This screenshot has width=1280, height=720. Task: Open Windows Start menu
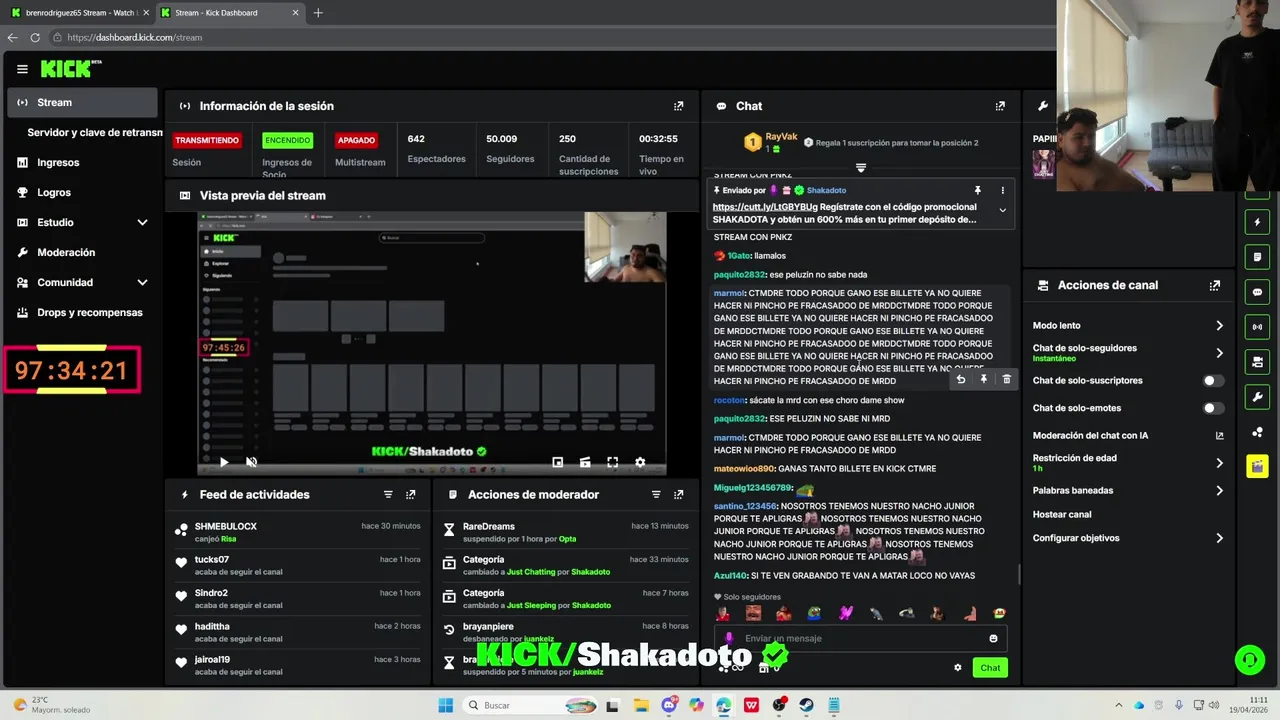(445, 705)
